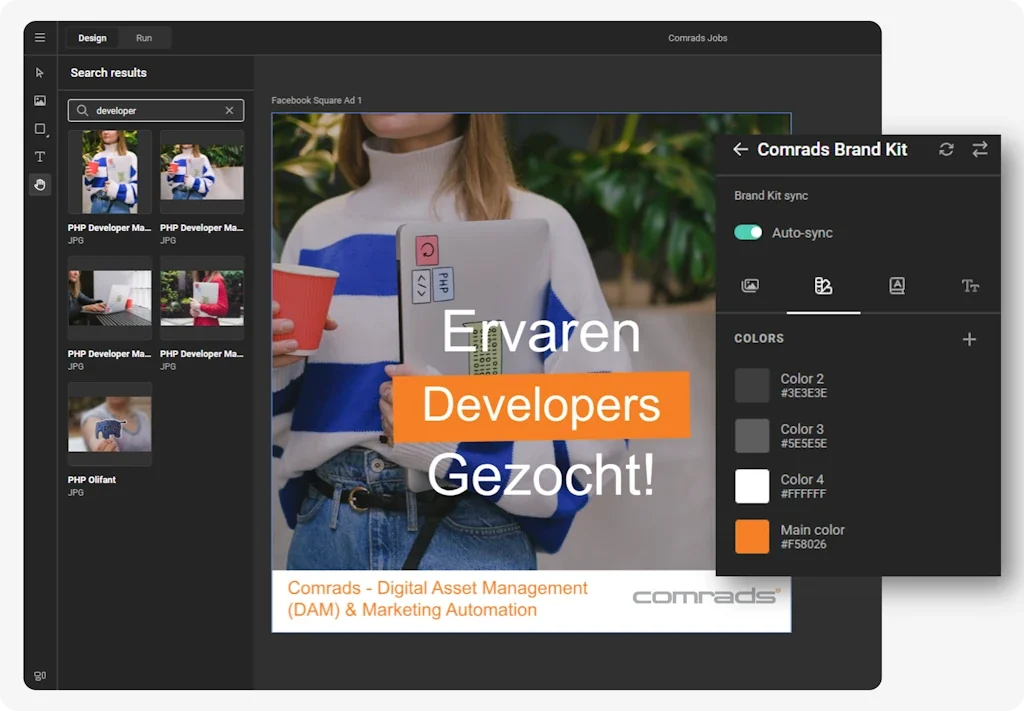
Task: Add a new color with plus icon
Action: pos(969,339)
